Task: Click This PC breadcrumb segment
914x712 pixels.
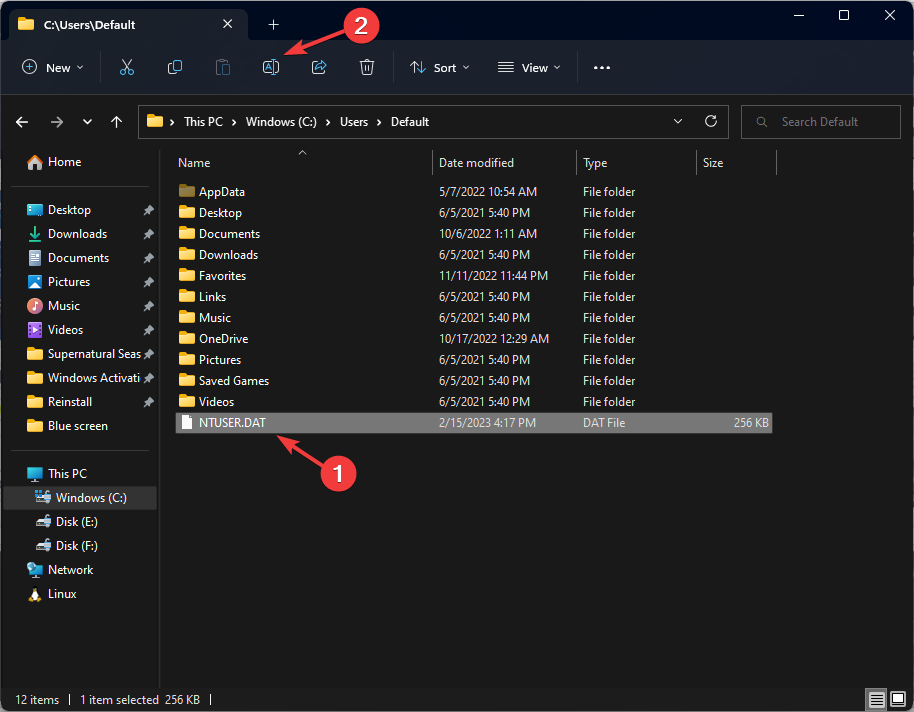Action: (203, 122)
